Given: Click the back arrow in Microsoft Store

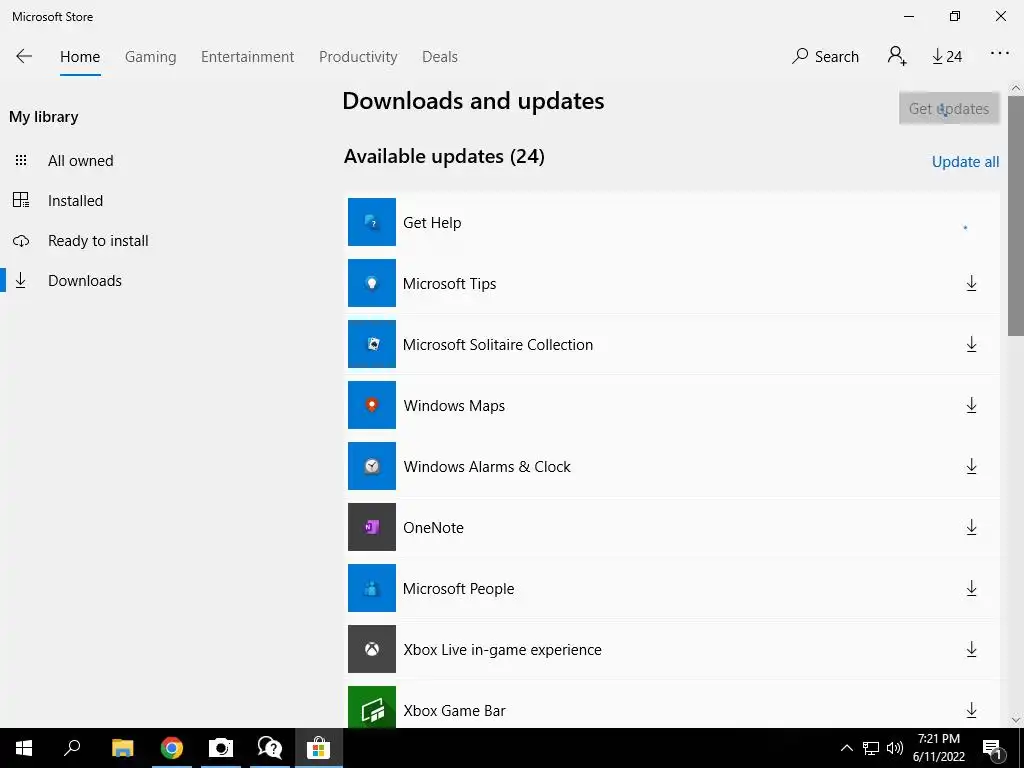Looking at the screenshot, I should [24, 56].
